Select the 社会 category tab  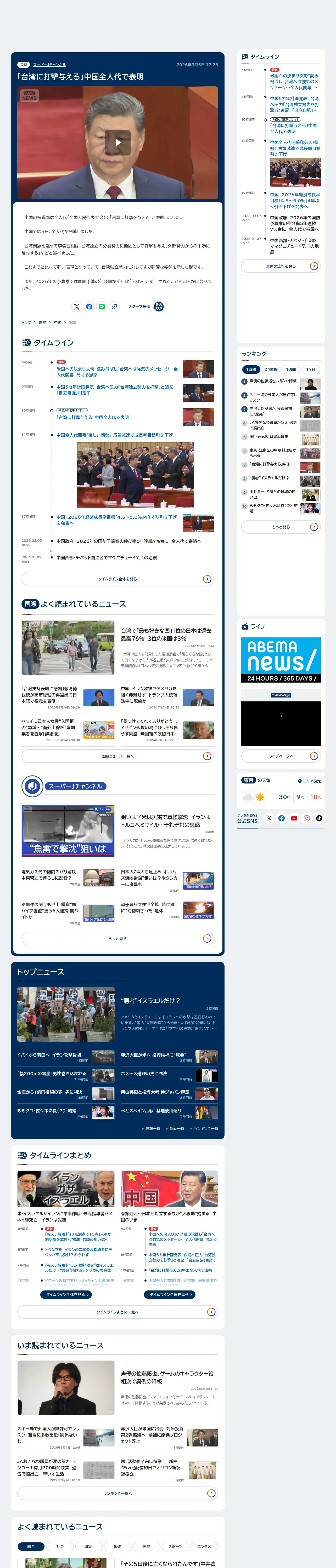[60, 1547]
